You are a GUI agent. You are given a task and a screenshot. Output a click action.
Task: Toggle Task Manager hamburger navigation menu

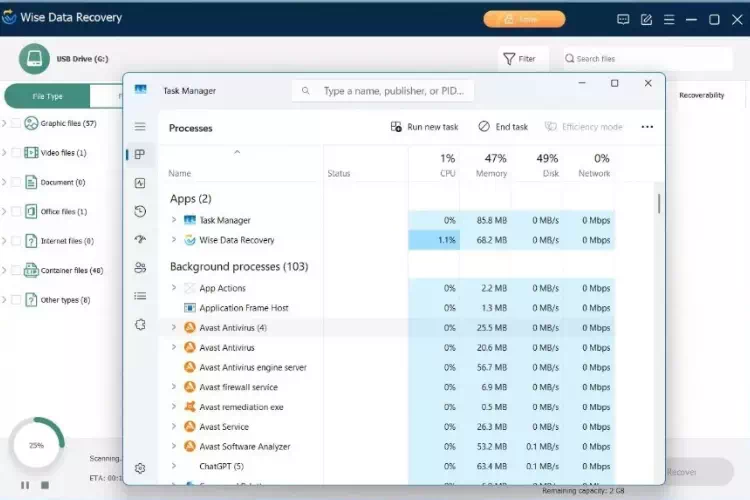pos(140,126)
